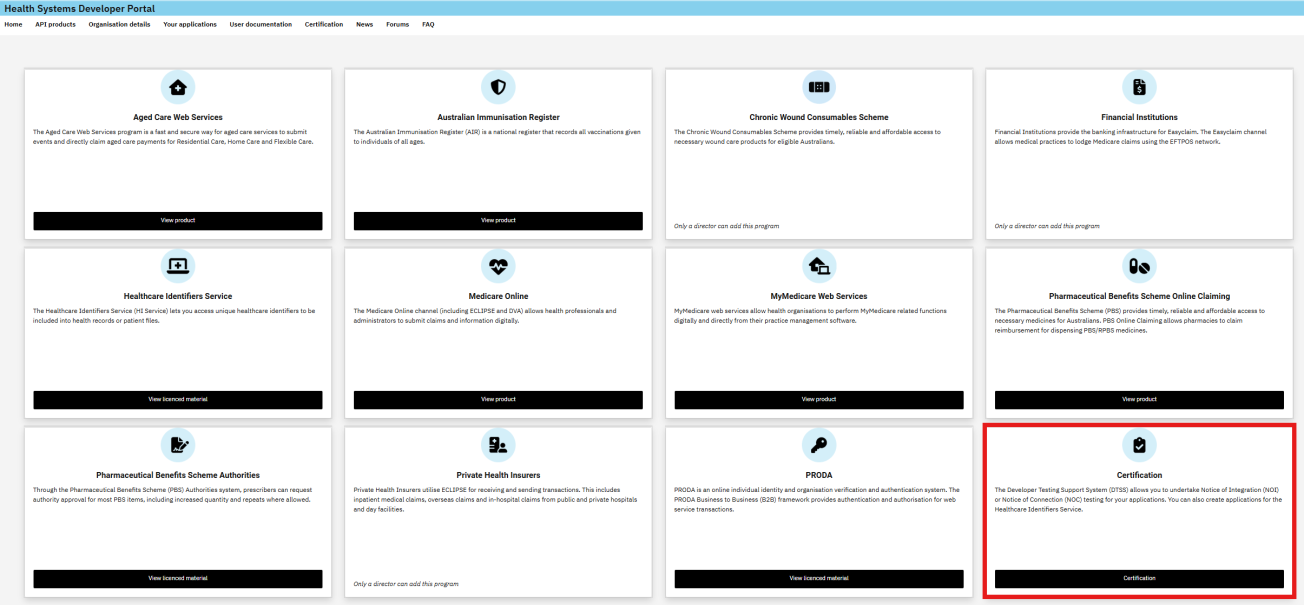Click the Financial Institutions dollar icon
1304x605 pixels.
1139,87
